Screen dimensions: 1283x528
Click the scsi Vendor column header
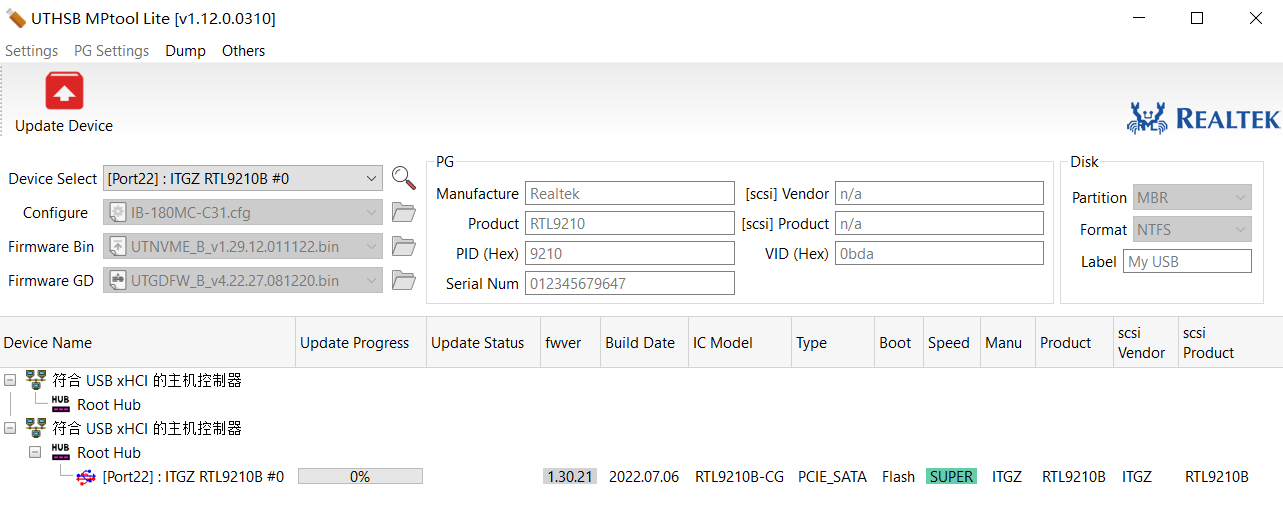1146,342
